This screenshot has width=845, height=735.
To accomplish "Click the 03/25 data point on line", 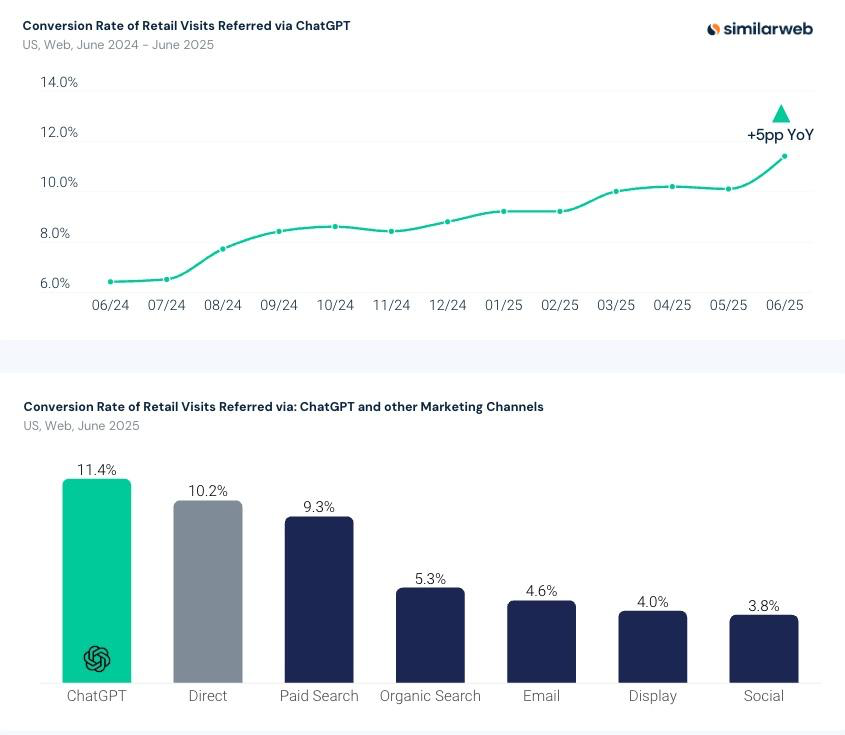I will pos(616,191).
